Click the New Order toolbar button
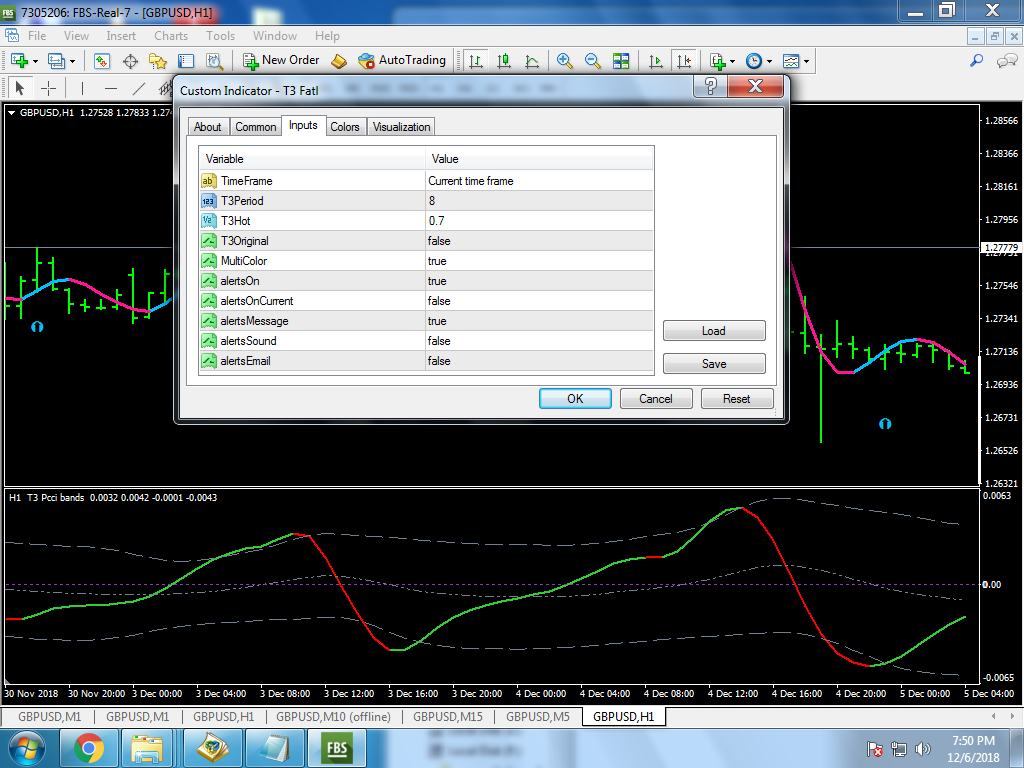The image size is (1024, 768). 279,61
